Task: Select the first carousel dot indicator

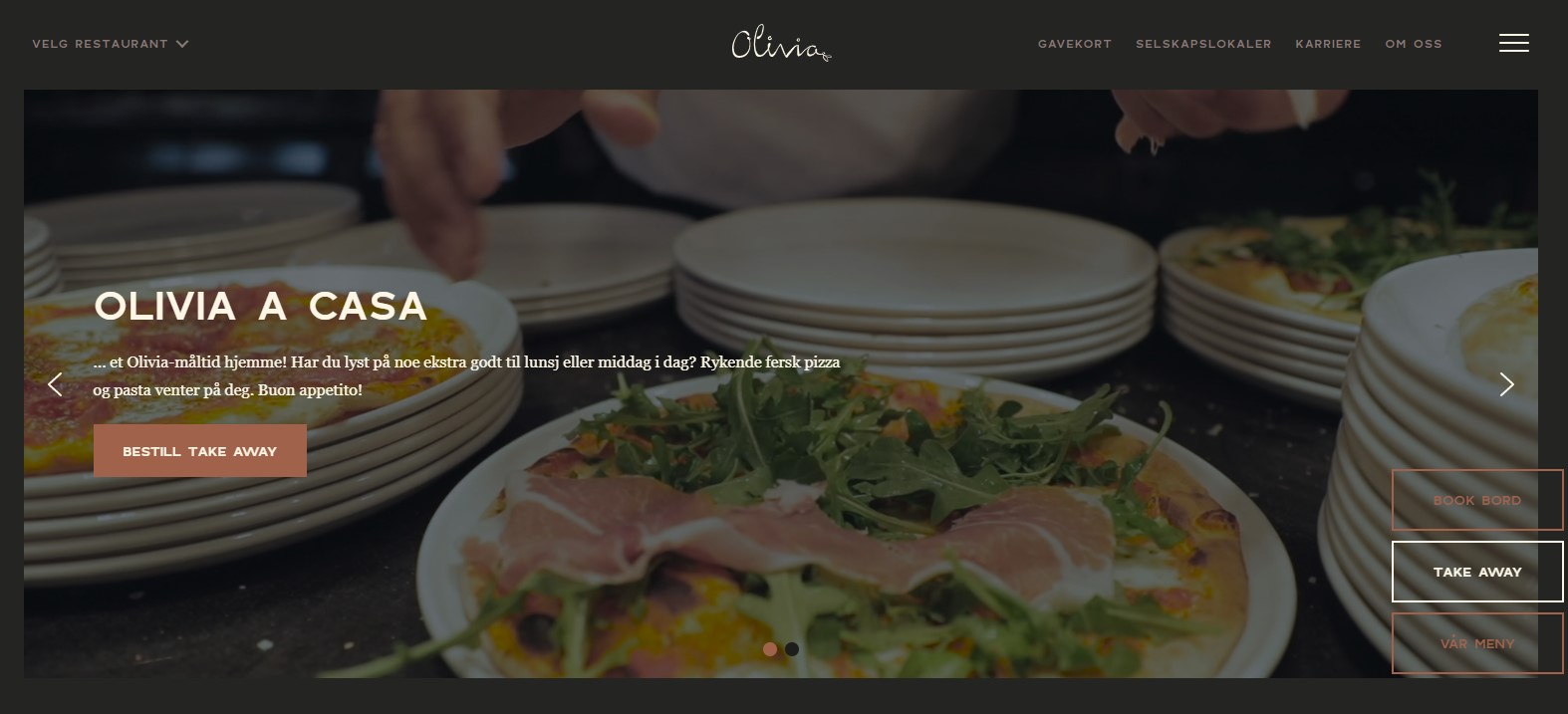Action: pos(770,649)
